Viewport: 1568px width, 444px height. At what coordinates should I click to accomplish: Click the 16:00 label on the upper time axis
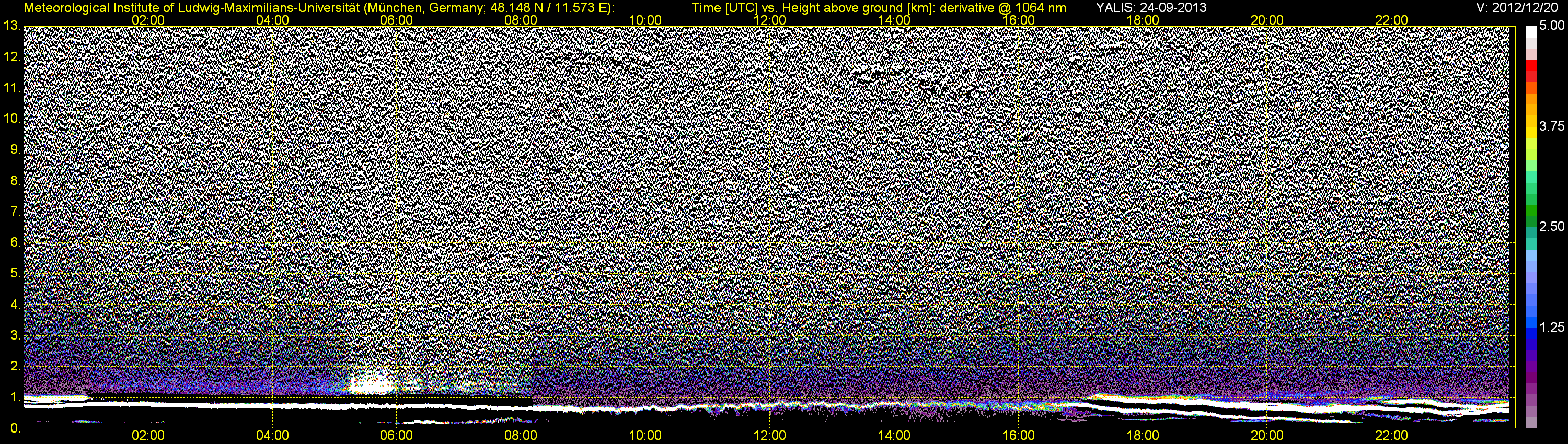(x=1018, y=20)
